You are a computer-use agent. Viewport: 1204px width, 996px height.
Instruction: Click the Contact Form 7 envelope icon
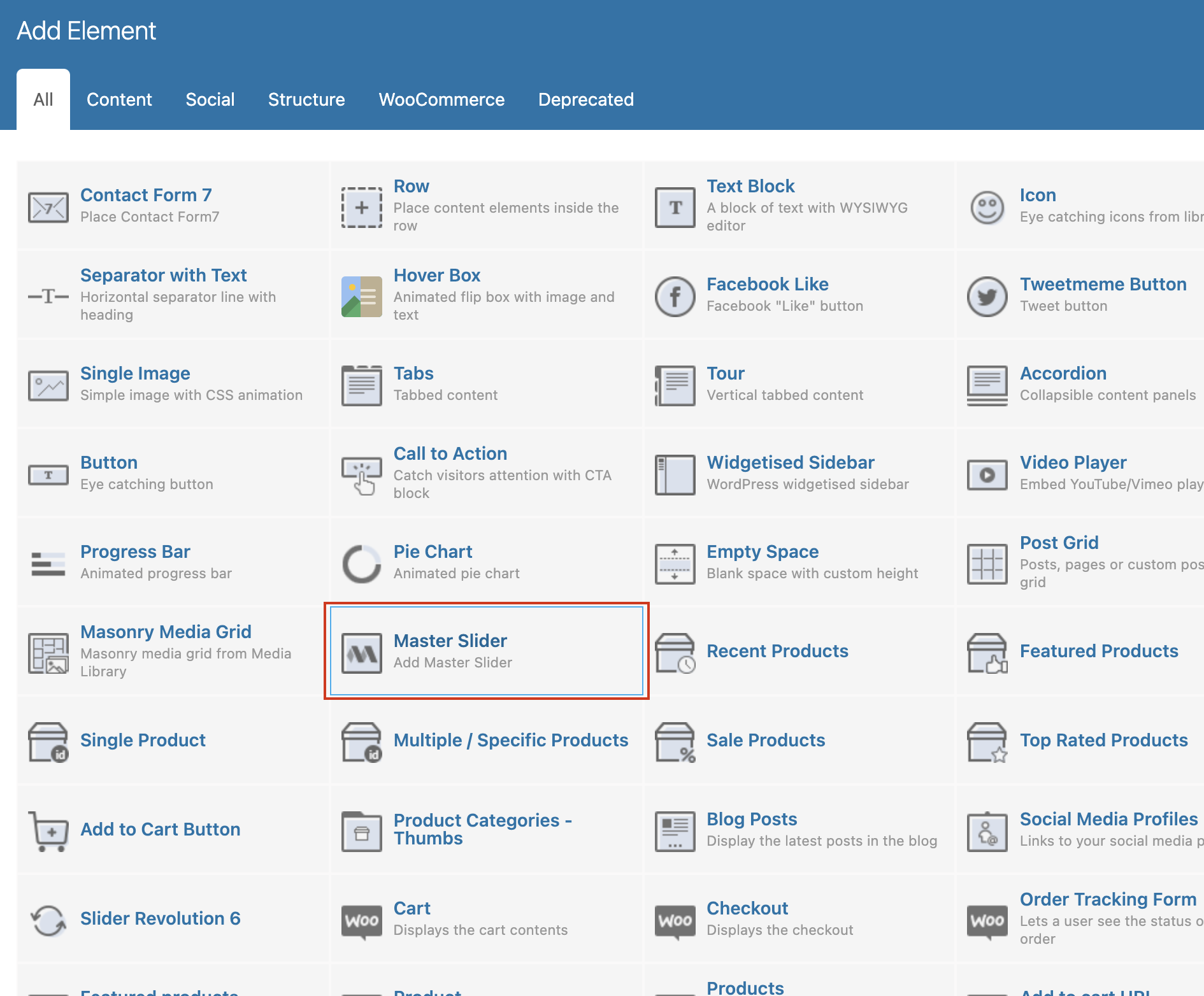pyautogui.click(x=48, y=207)
